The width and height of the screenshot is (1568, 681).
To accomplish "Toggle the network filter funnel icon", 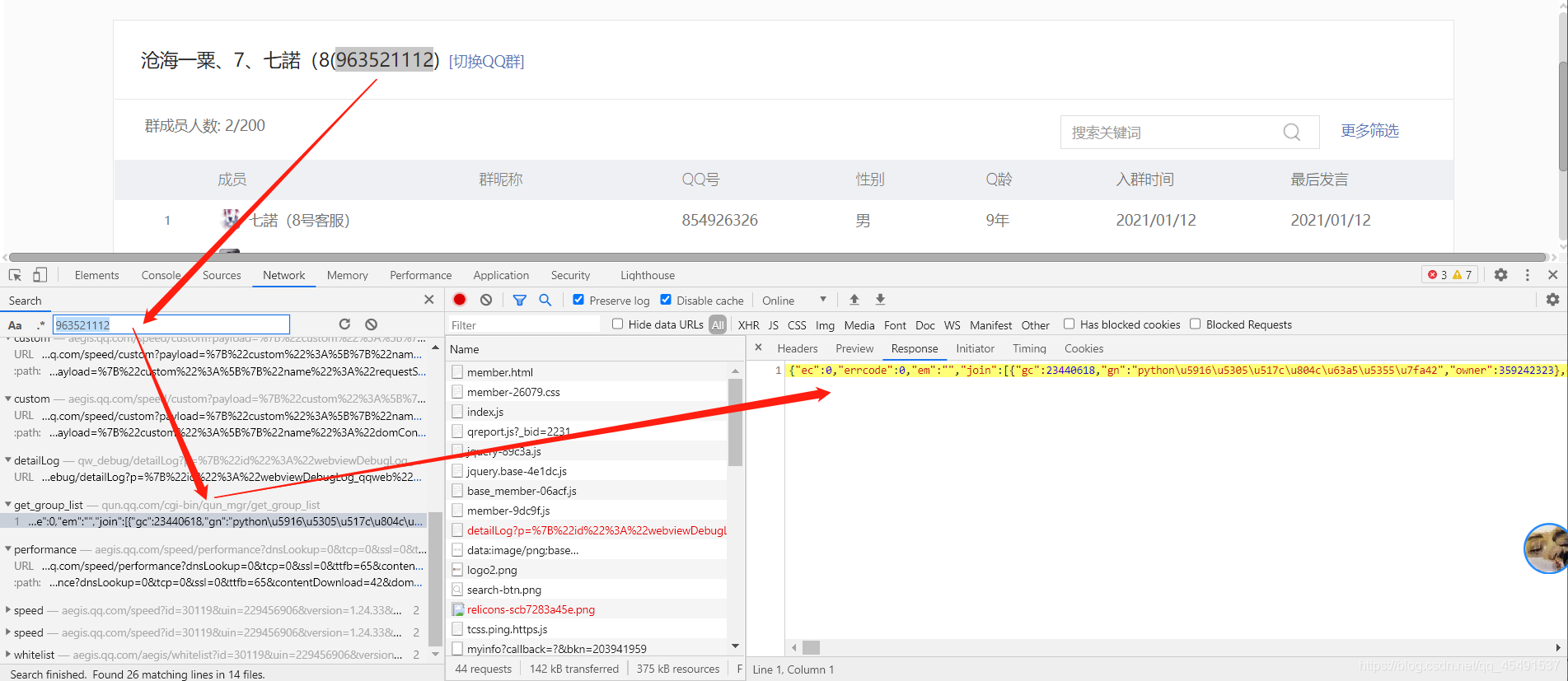I will (520, 300).
